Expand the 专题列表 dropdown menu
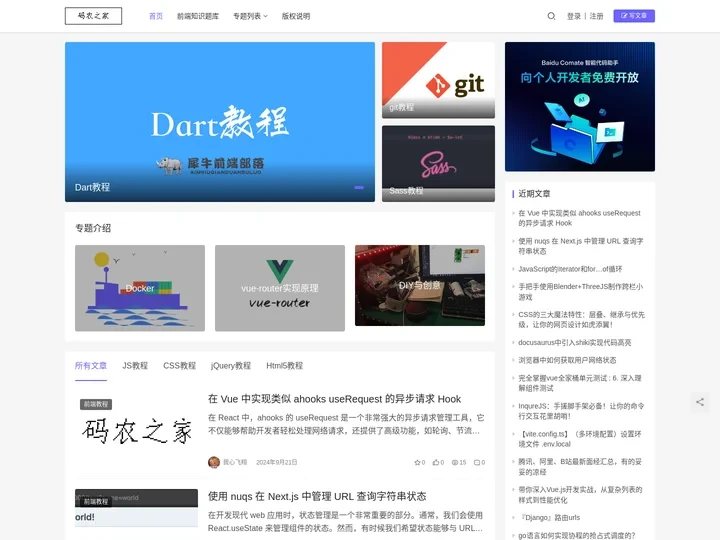The image size is (720, 540). coord(250,16)
